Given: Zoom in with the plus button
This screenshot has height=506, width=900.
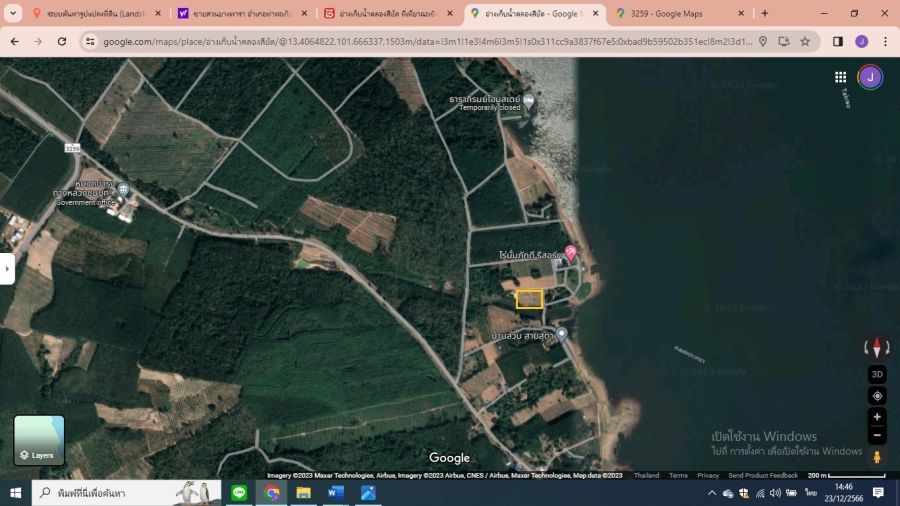Looking at the screenshot, I should click(x=877, y=417).
